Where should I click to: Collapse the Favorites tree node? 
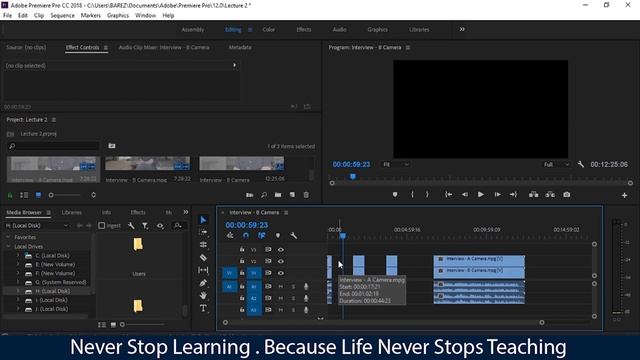click(x=8, y=237)
